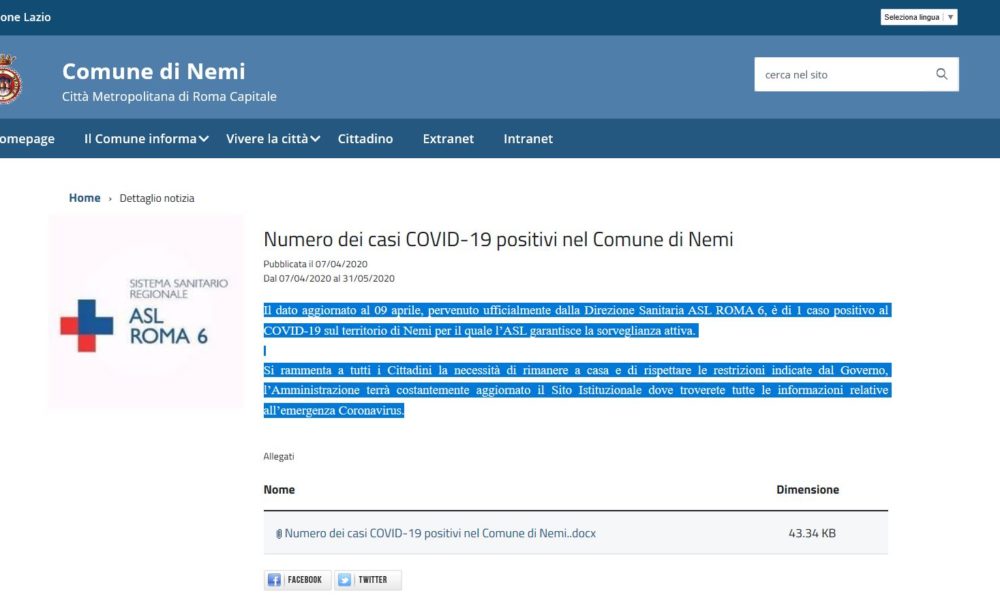Viewport: 1000px width, 600px height.
Task: Click the Comune di Nemi crest logo
Action: click(10, 79)
